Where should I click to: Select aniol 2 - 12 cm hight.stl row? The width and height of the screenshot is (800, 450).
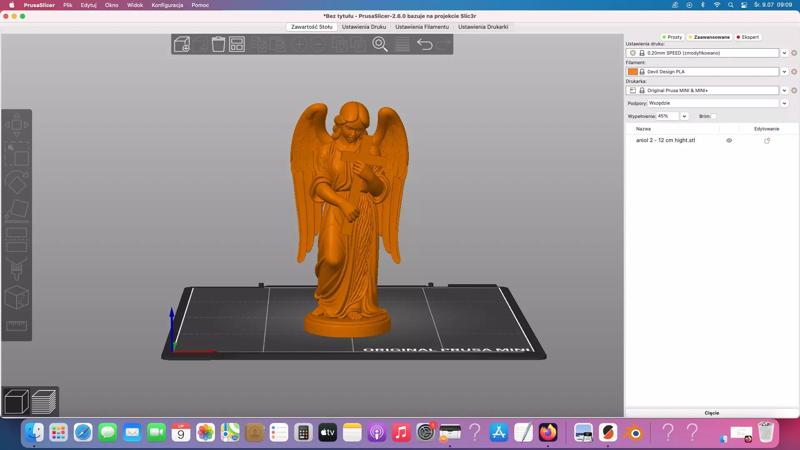pos(712,140)
